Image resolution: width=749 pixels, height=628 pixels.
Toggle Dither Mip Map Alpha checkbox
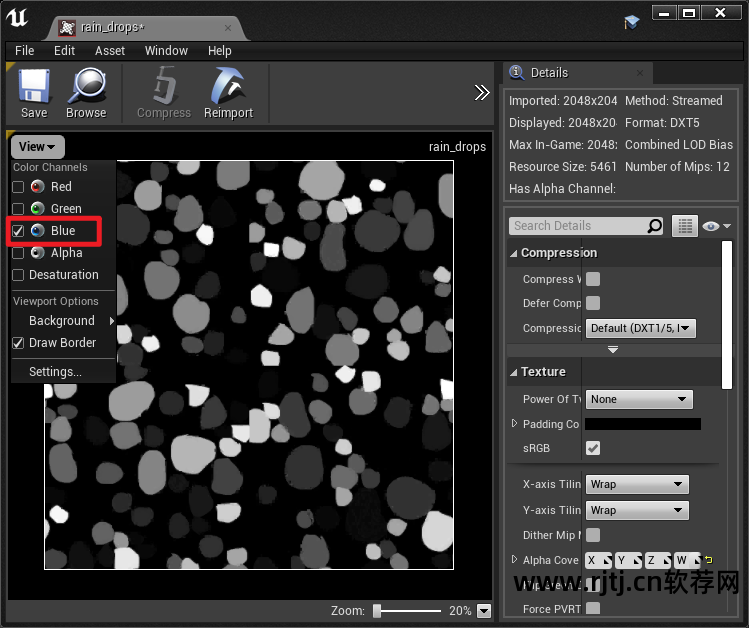coord(593,535)
